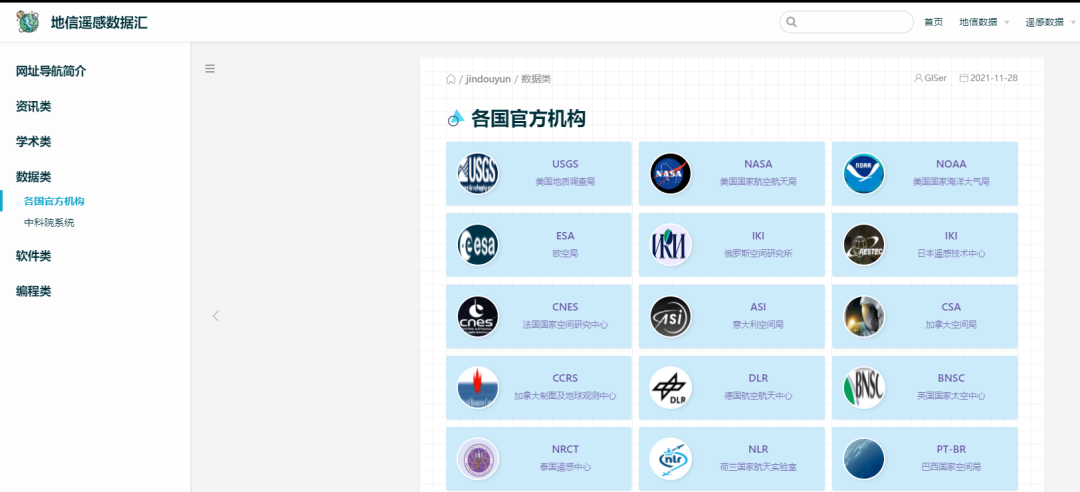
Task: Click the home breadcrumb icon
Action: pyautogui.click(x=451, y=79)
